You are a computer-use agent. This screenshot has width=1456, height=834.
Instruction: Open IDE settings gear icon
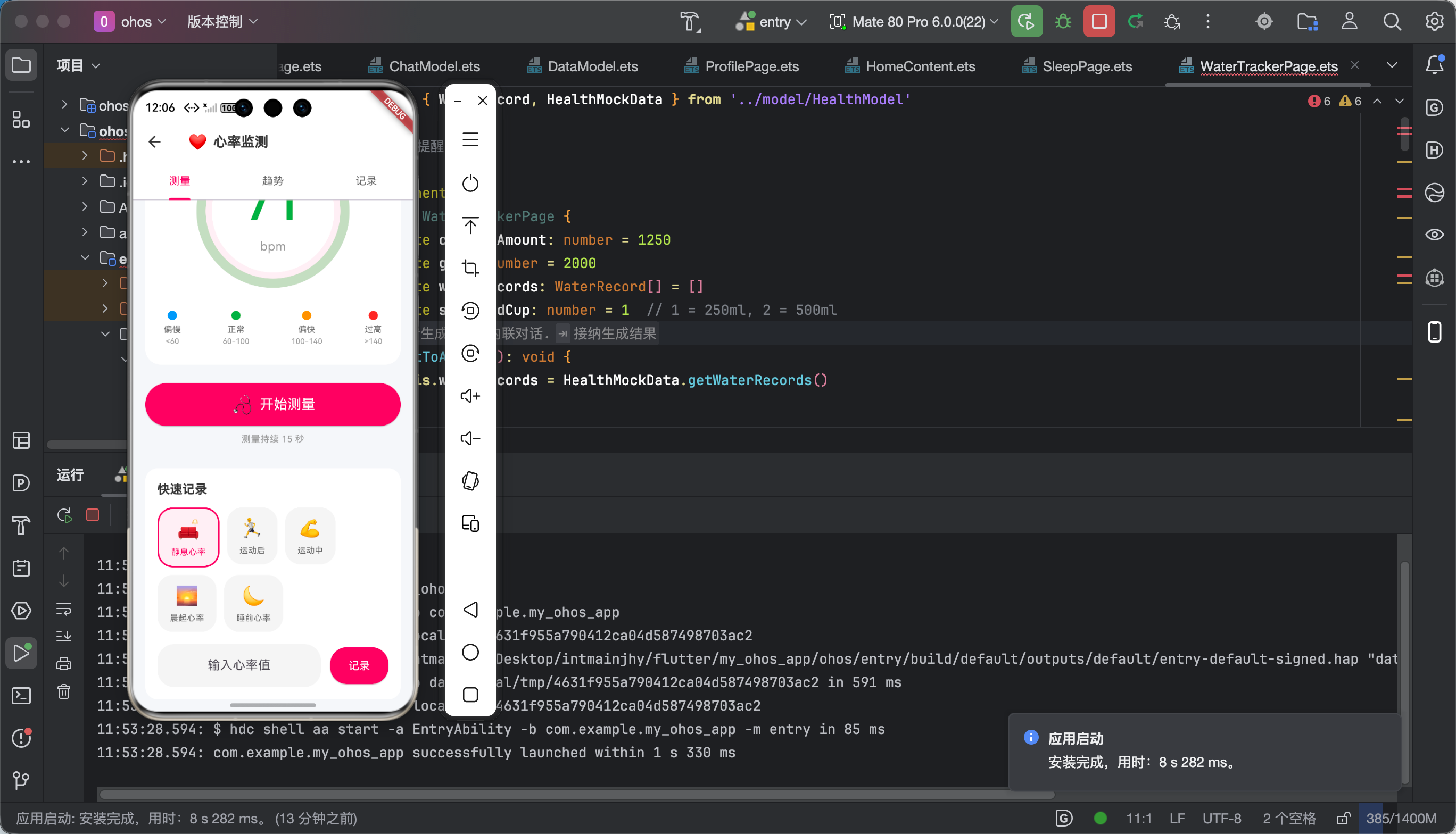pos(1434,22)
